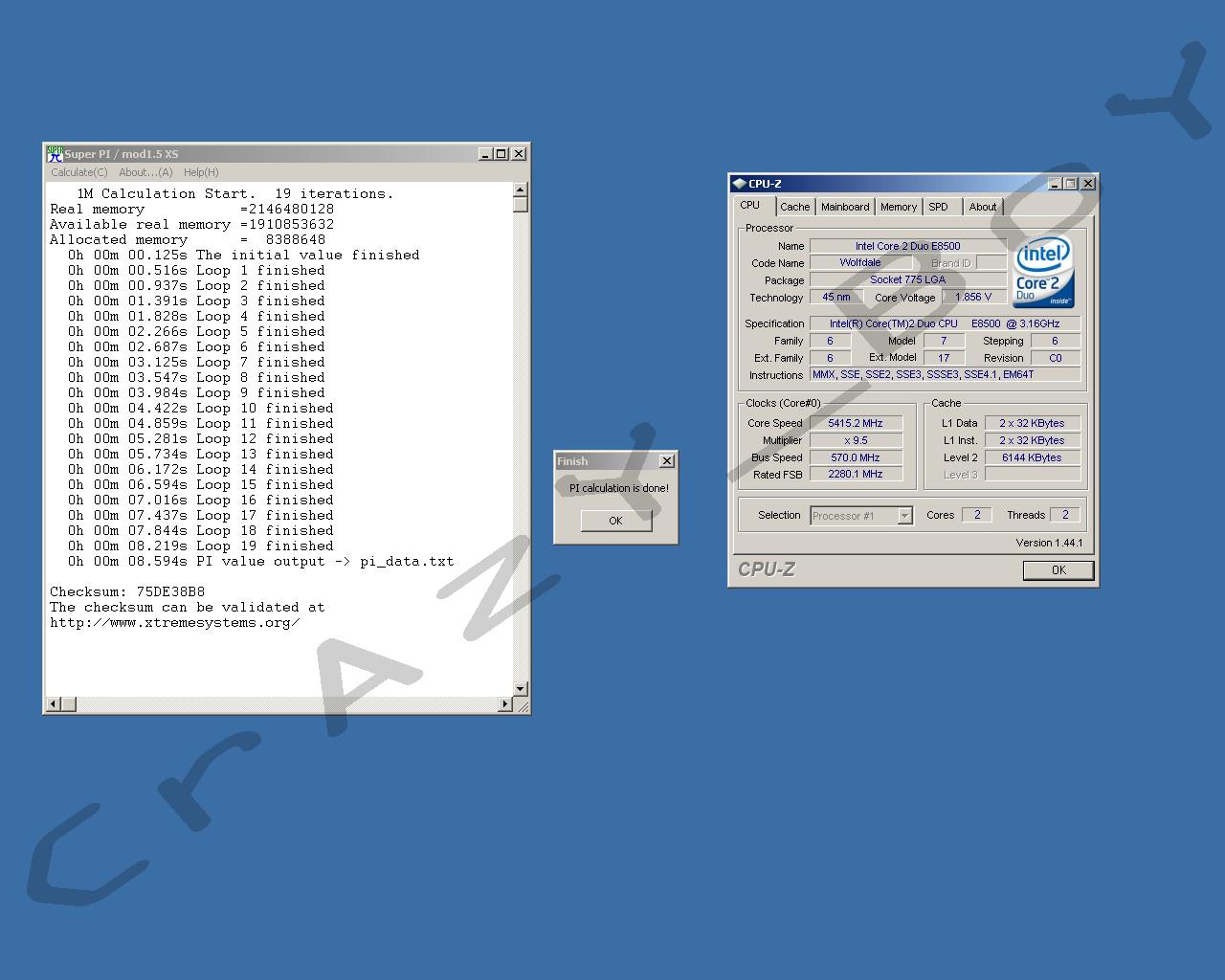
Task: Click the Core Voltage value 1.856 V
Action: point(973,297)
